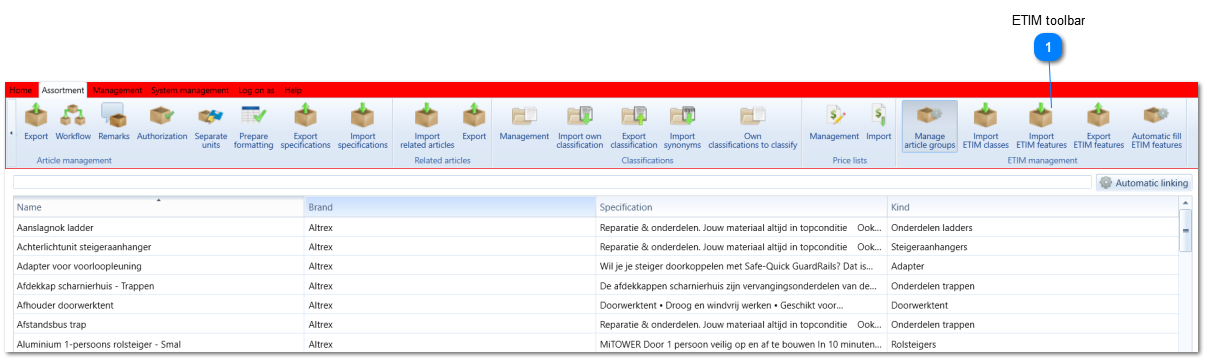This screenshot has height=361, width=1207.
Task: Click the Steigeraanhangers kind cell
Action: (1032, 247)
